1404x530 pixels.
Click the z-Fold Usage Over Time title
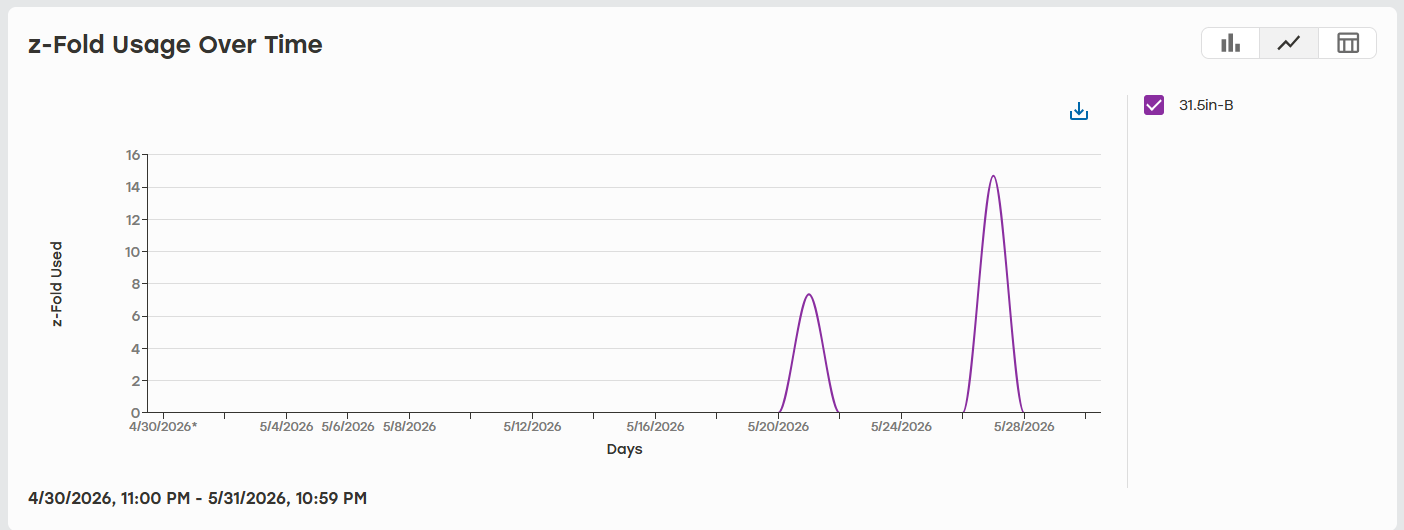(175, 44)
